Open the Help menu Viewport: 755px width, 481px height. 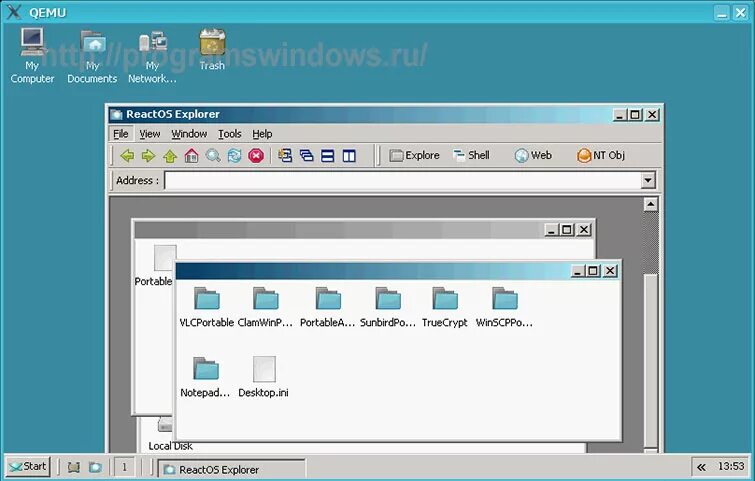[x=262, y=134]
